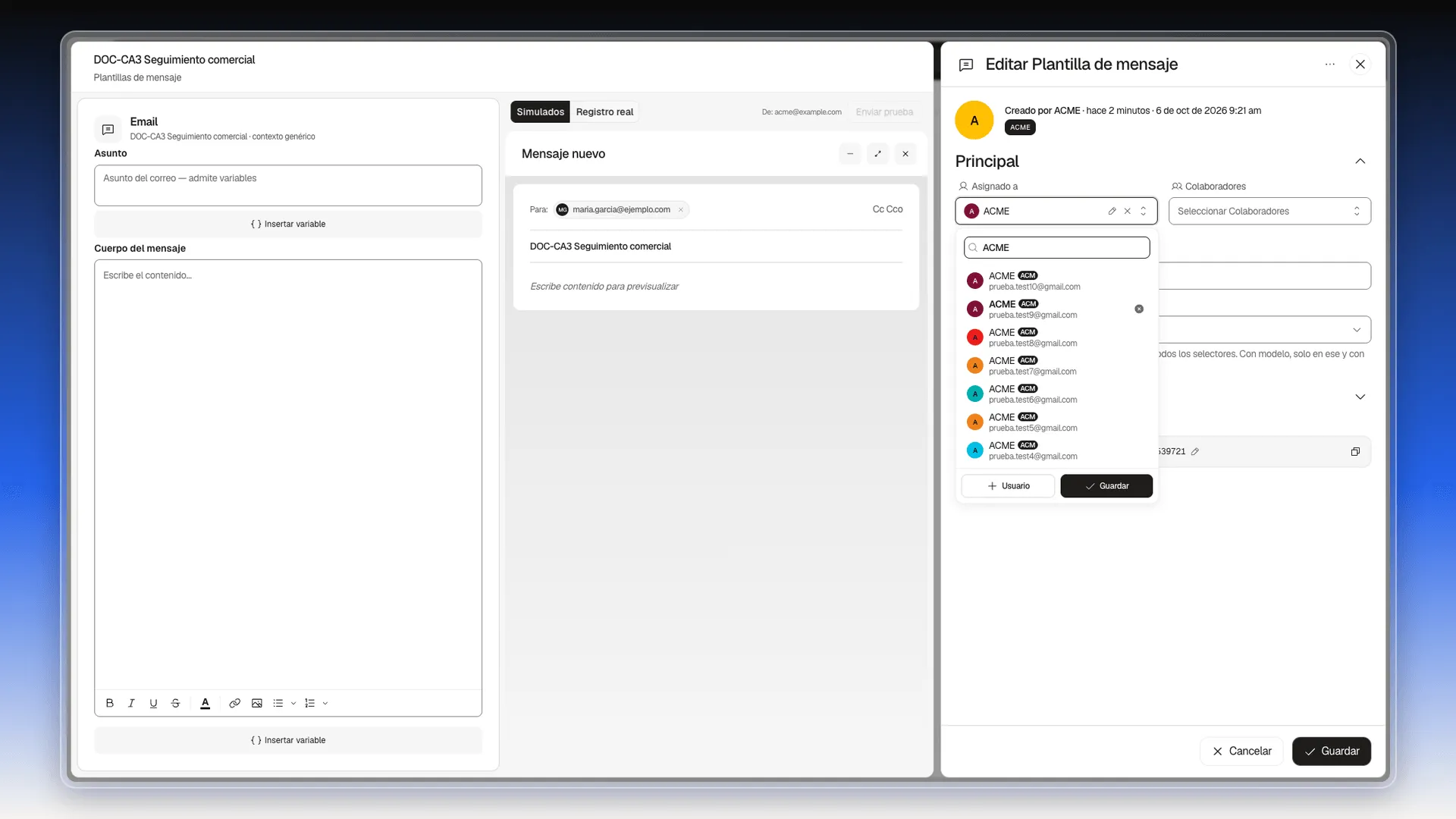Apply strikethrough formatting in editor toolbar
This screenshot has height=819, width=1456.
(175, 703)
